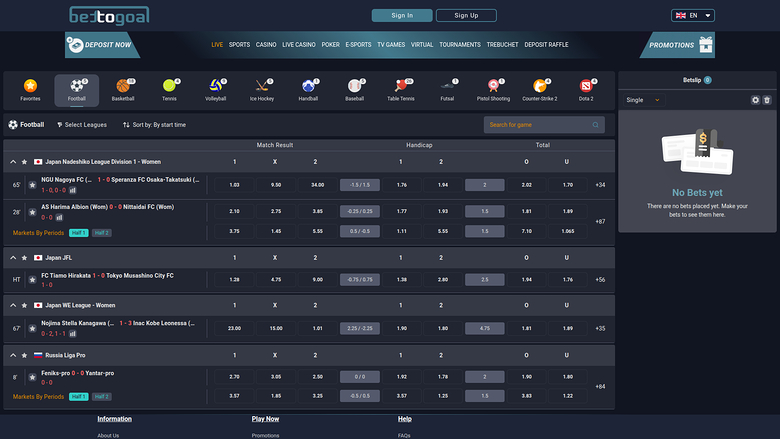Open statistics icon for NGU Nagoya match
The image size is (780, 439).
click(x=73, y=190)
